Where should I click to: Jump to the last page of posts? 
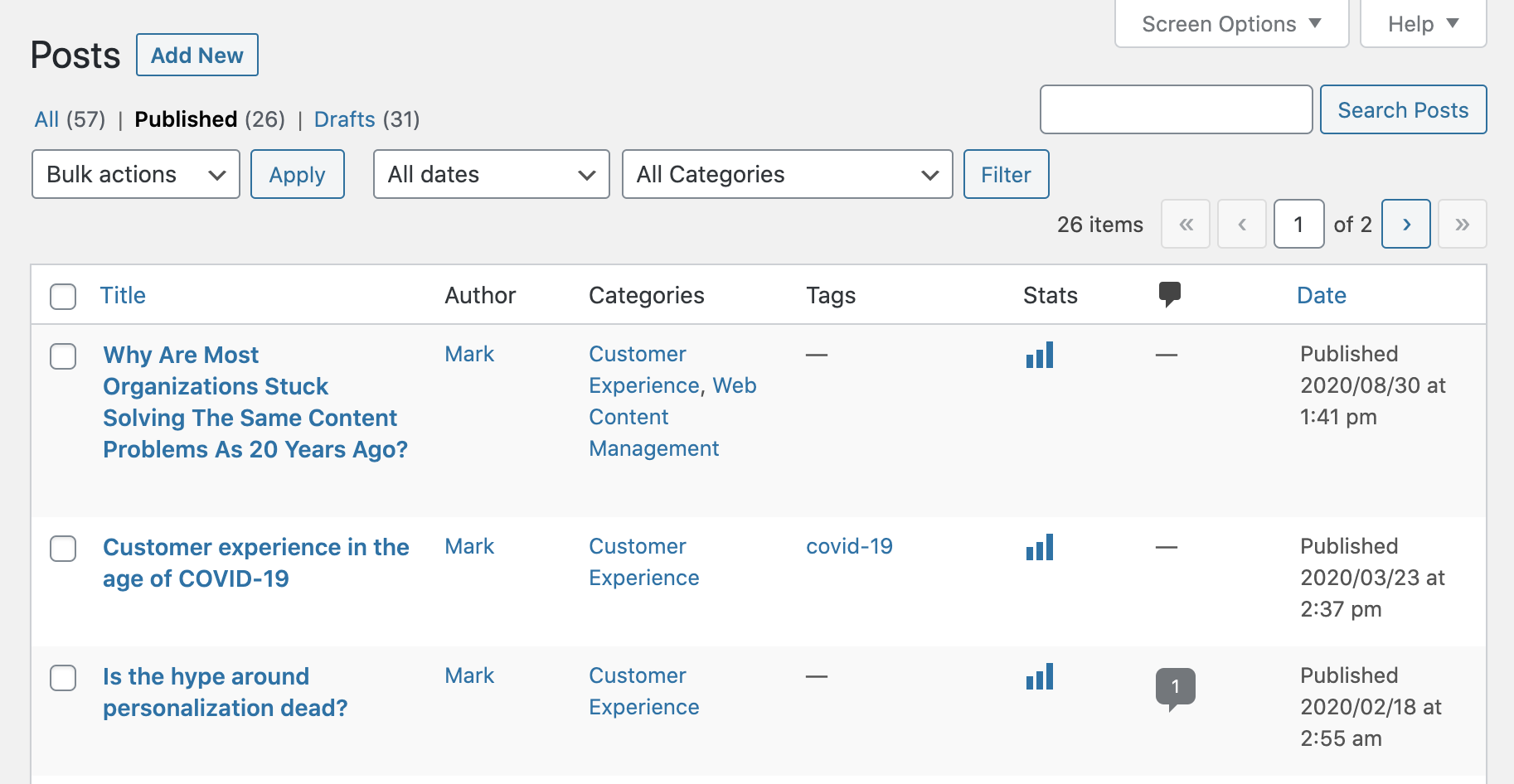pos(1462,224)
